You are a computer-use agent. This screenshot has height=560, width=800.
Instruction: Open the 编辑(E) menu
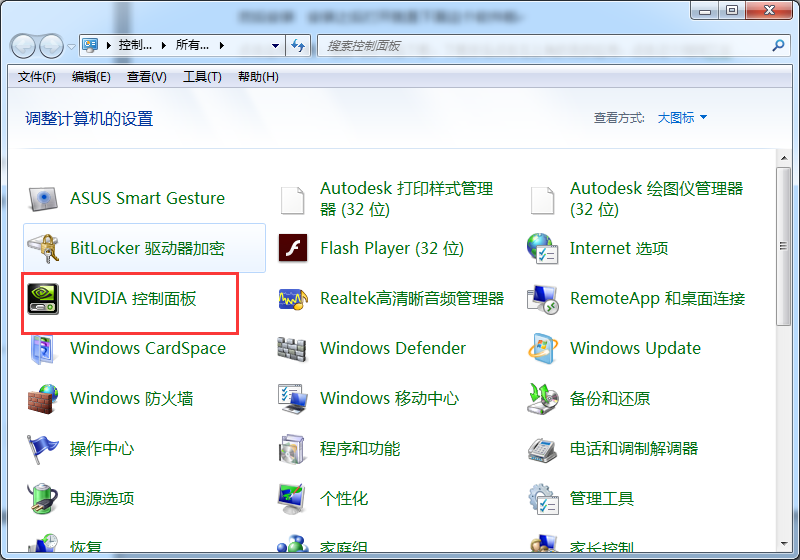[x=91, y=77]
